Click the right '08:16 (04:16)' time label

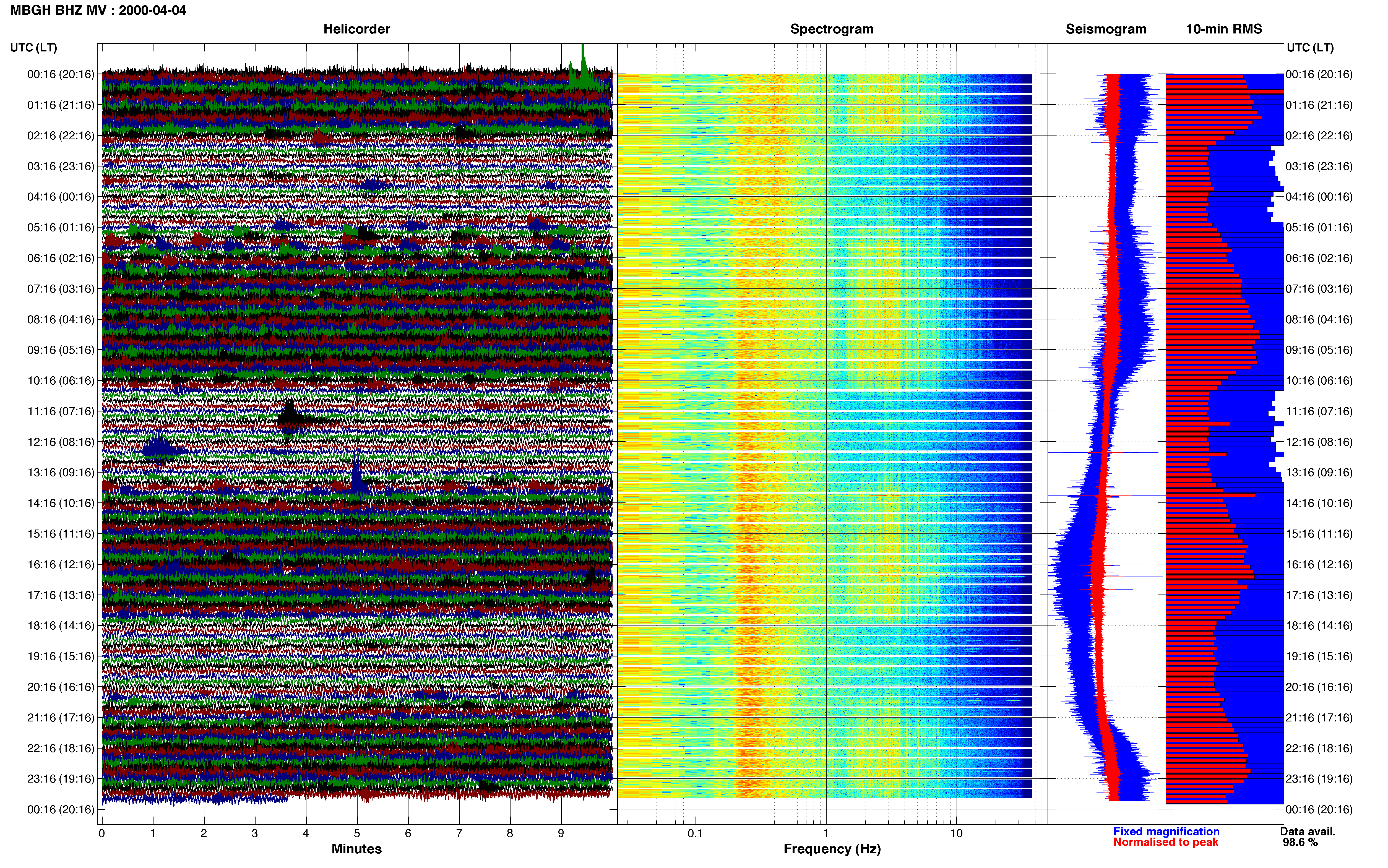click(1319, 319)
